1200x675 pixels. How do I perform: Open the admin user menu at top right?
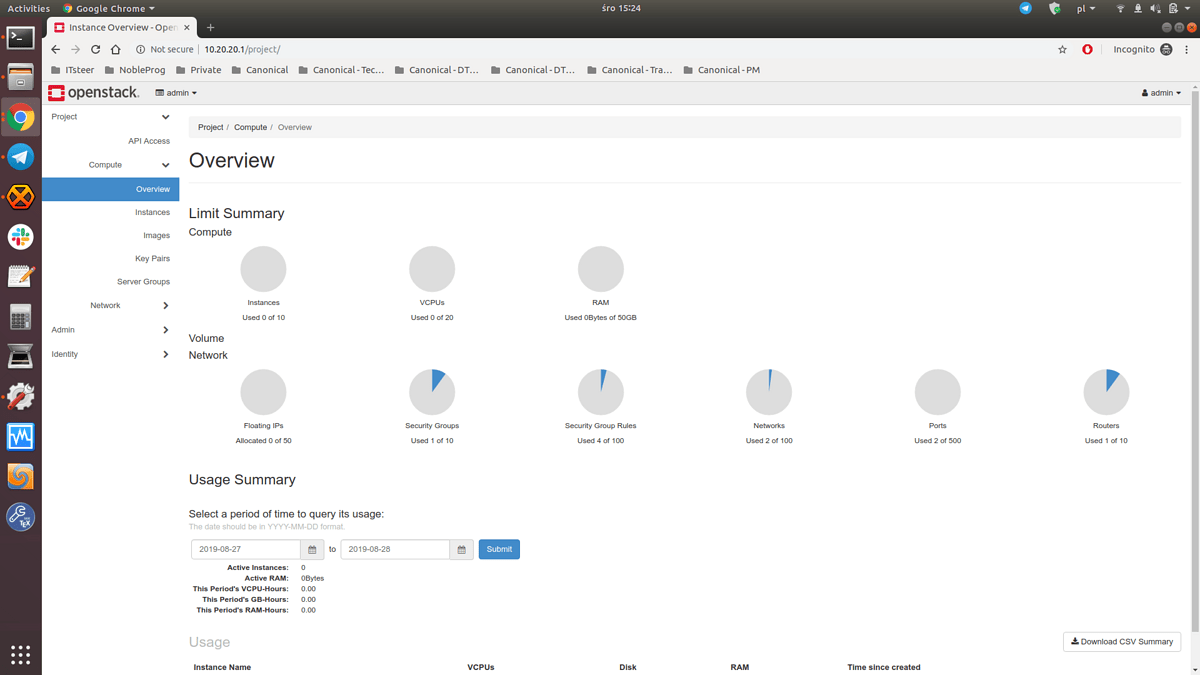1161,92
